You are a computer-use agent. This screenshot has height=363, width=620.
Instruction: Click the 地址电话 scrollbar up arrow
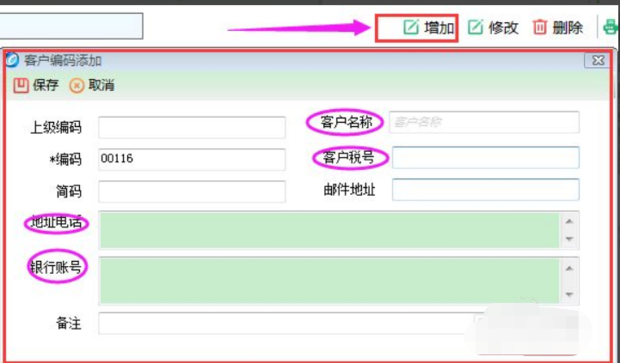[x=569, y=221]
